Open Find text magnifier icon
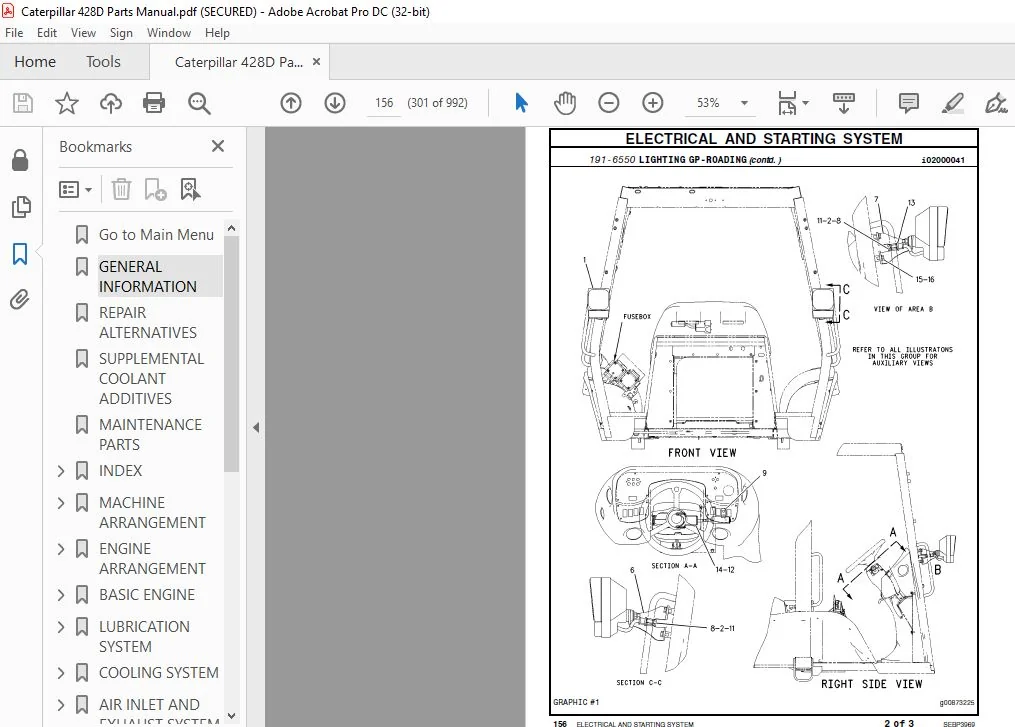The height and width of the screenshot is (727, 1015). [199, 103]
